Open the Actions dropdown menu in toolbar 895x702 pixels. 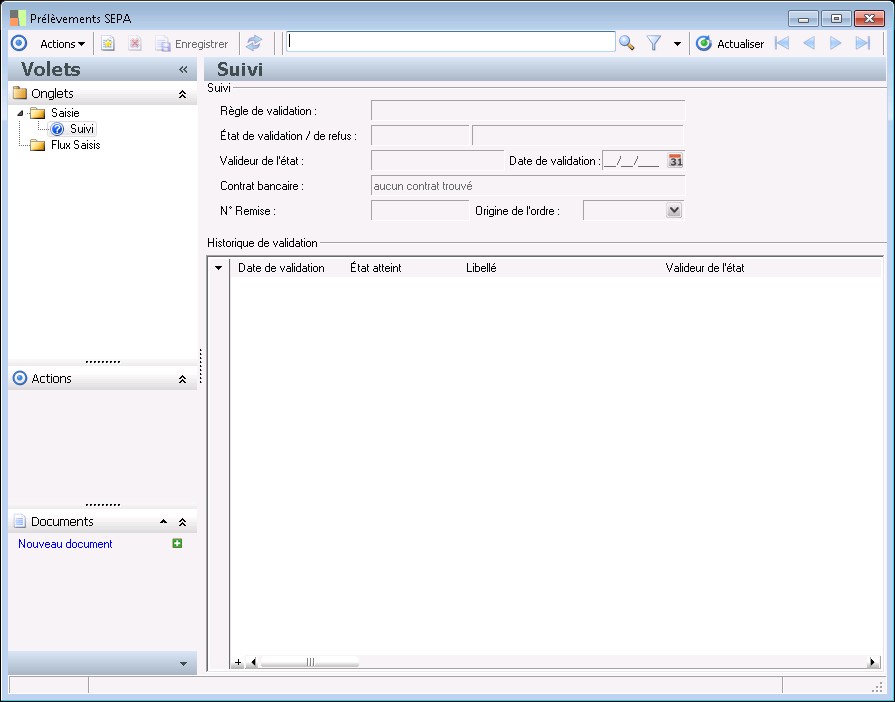point(62,44)
